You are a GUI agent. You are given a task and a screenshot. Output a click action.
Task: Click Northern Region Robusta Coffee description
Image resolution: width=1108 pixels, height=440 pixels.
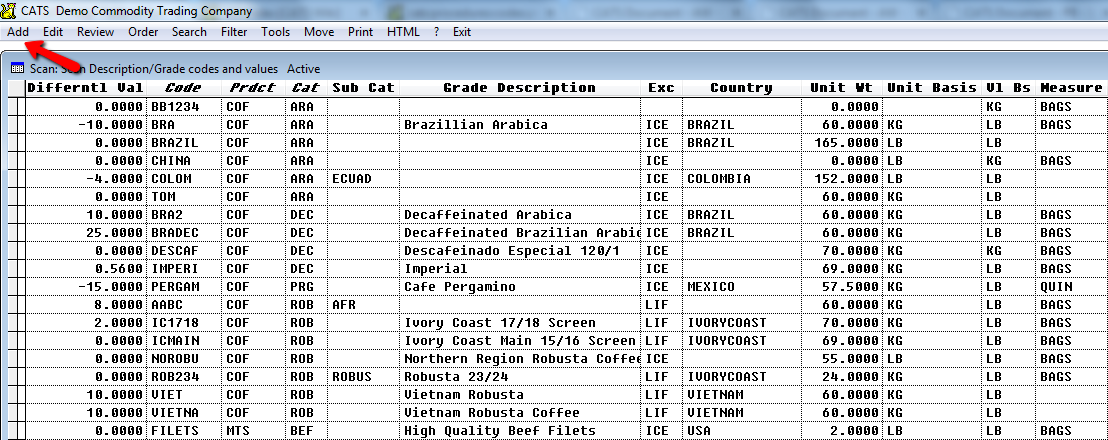point(521,359)
